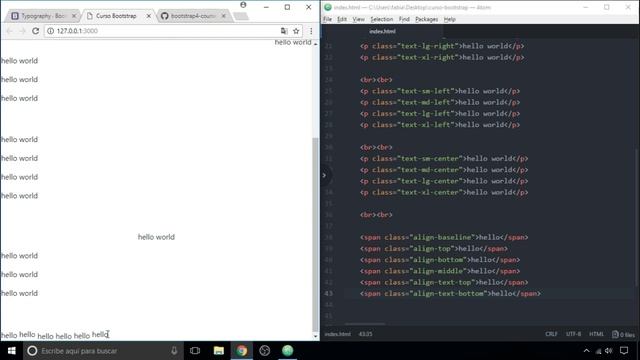Open a new Chrome tab

click(241, 16)
